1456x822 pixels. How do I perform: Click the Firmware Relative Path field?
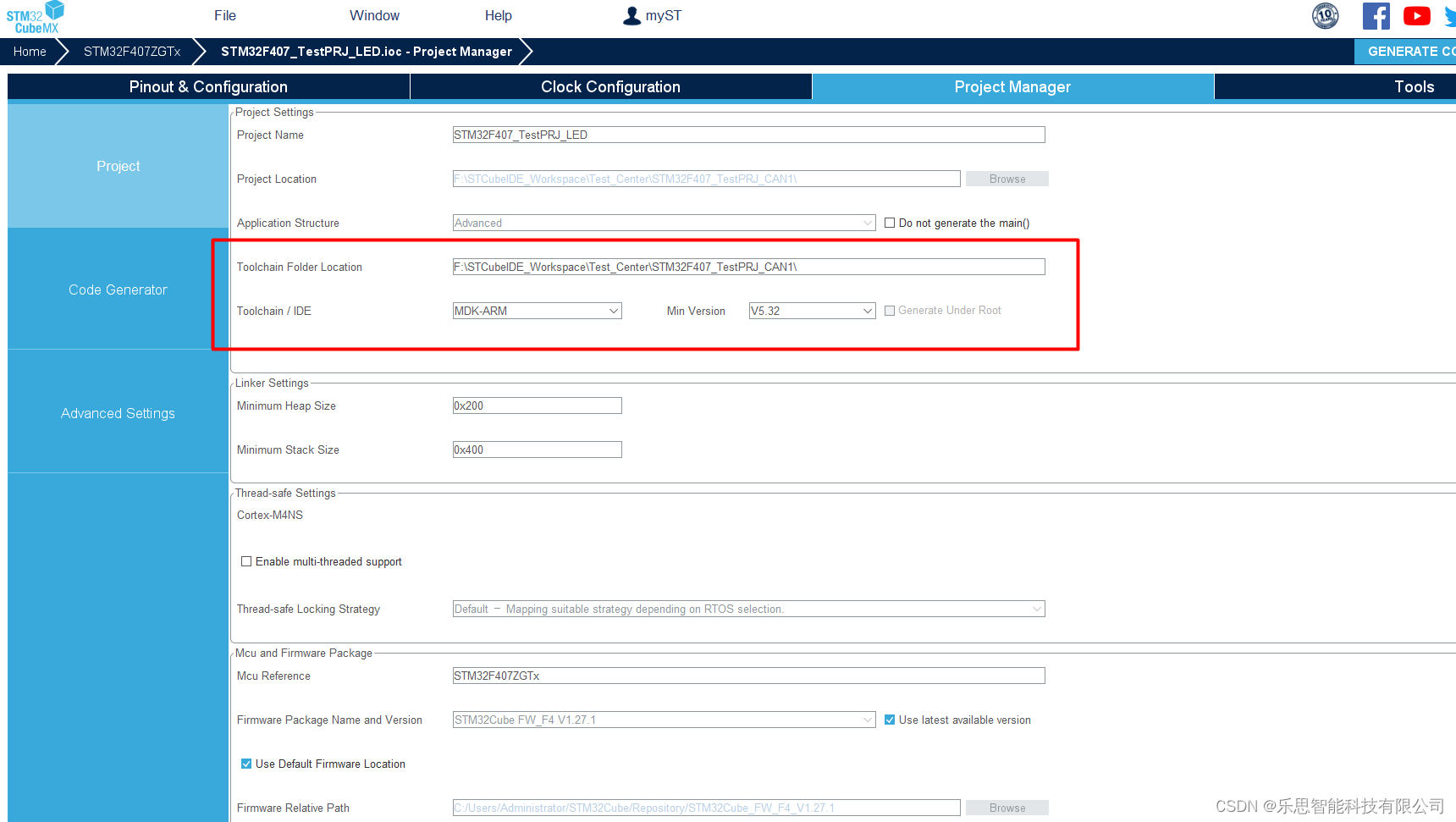[x=707, y=808]
